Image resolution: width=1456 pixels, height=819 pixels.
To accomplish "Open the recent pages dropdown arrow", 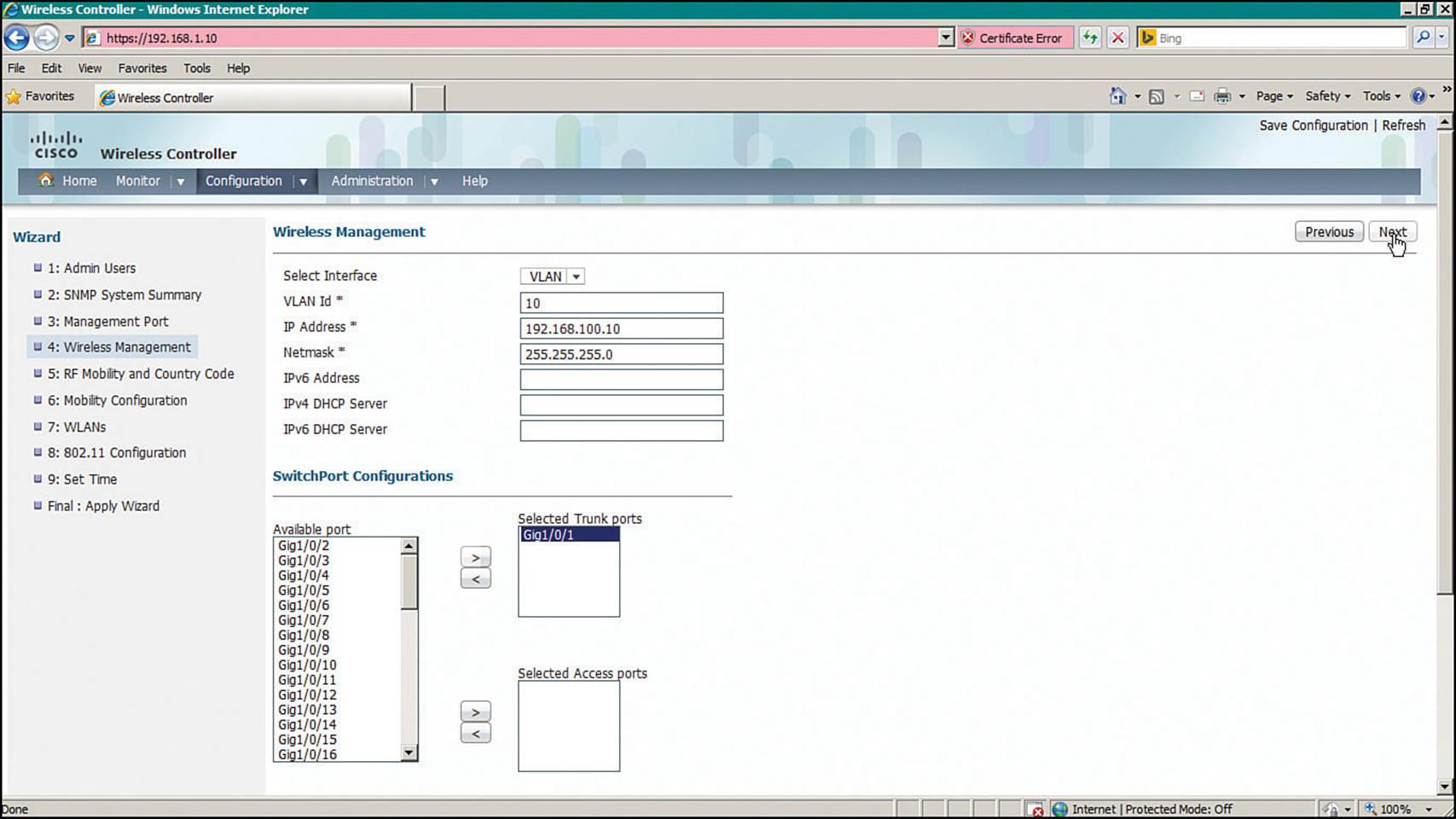I will point(70,38).
